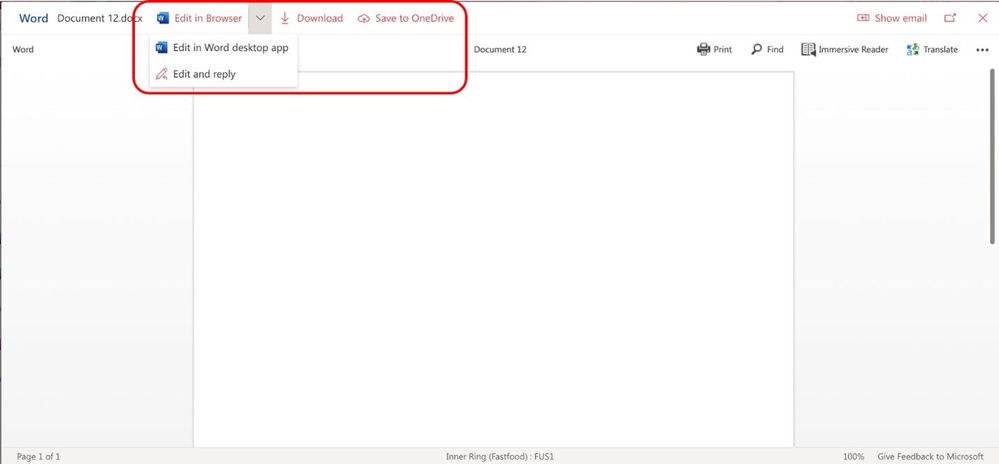Download the document
The height and width of the screenshot is (464, 999).
click(312, 18)
